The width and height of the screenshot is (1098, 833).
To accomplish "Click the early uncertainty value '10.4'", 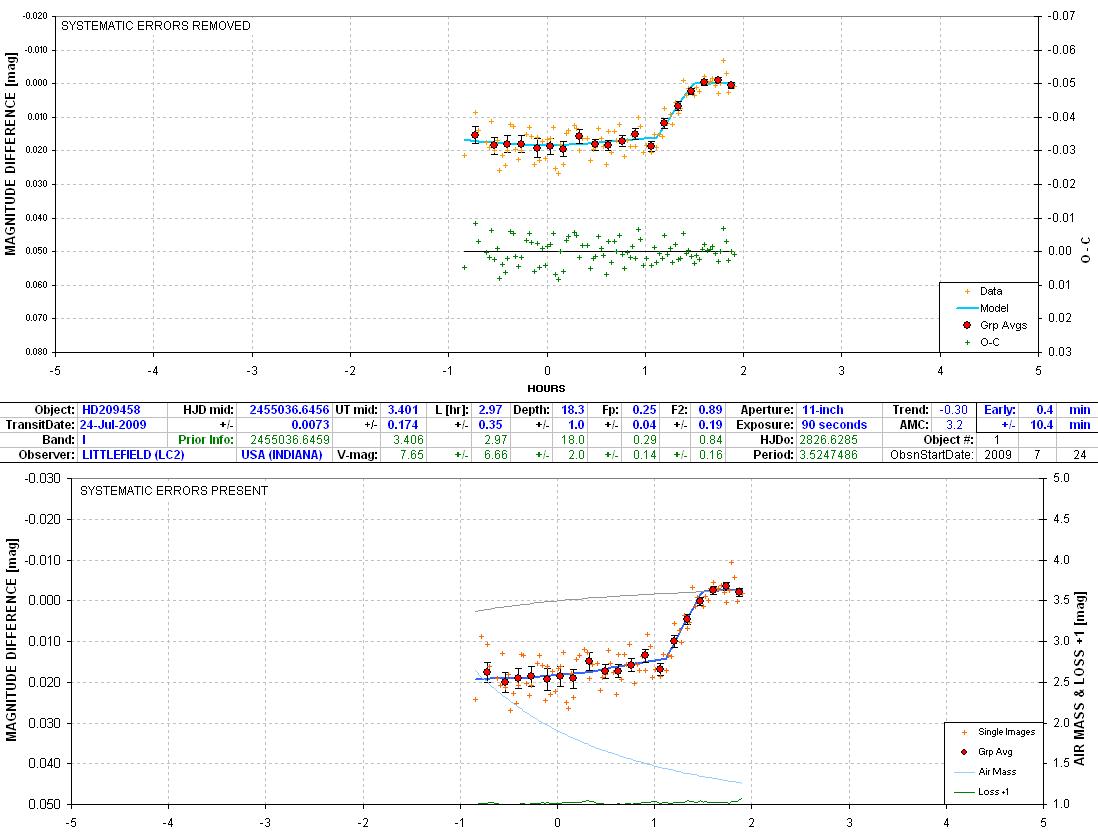I will 1041,425.
